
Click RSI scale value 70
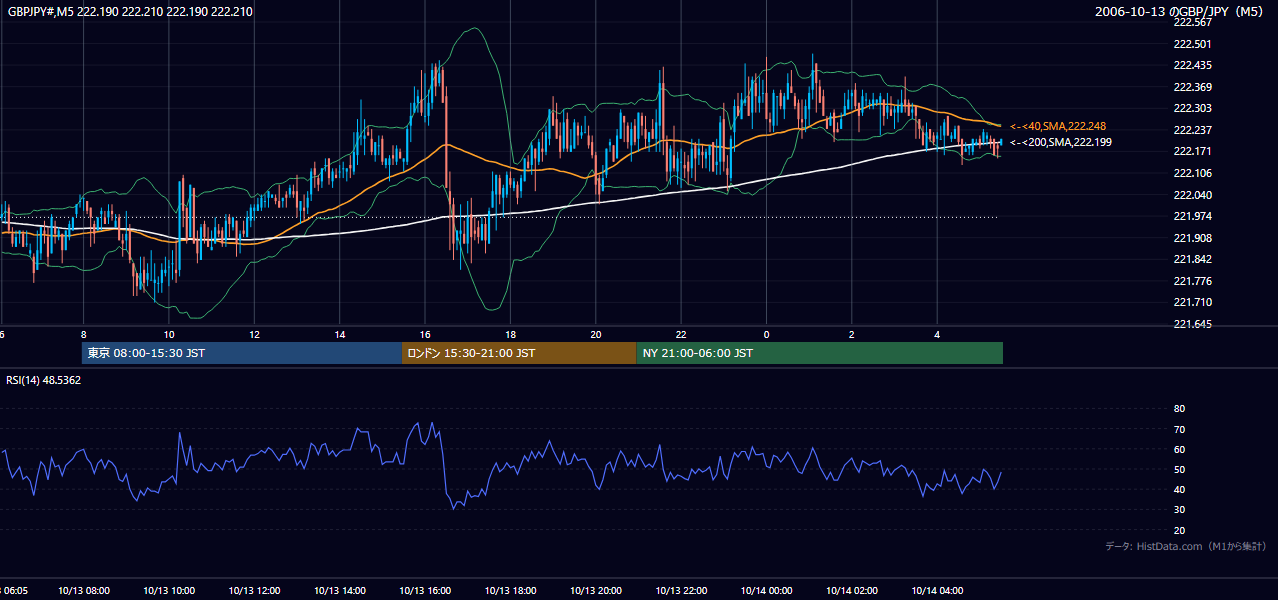1179,429
